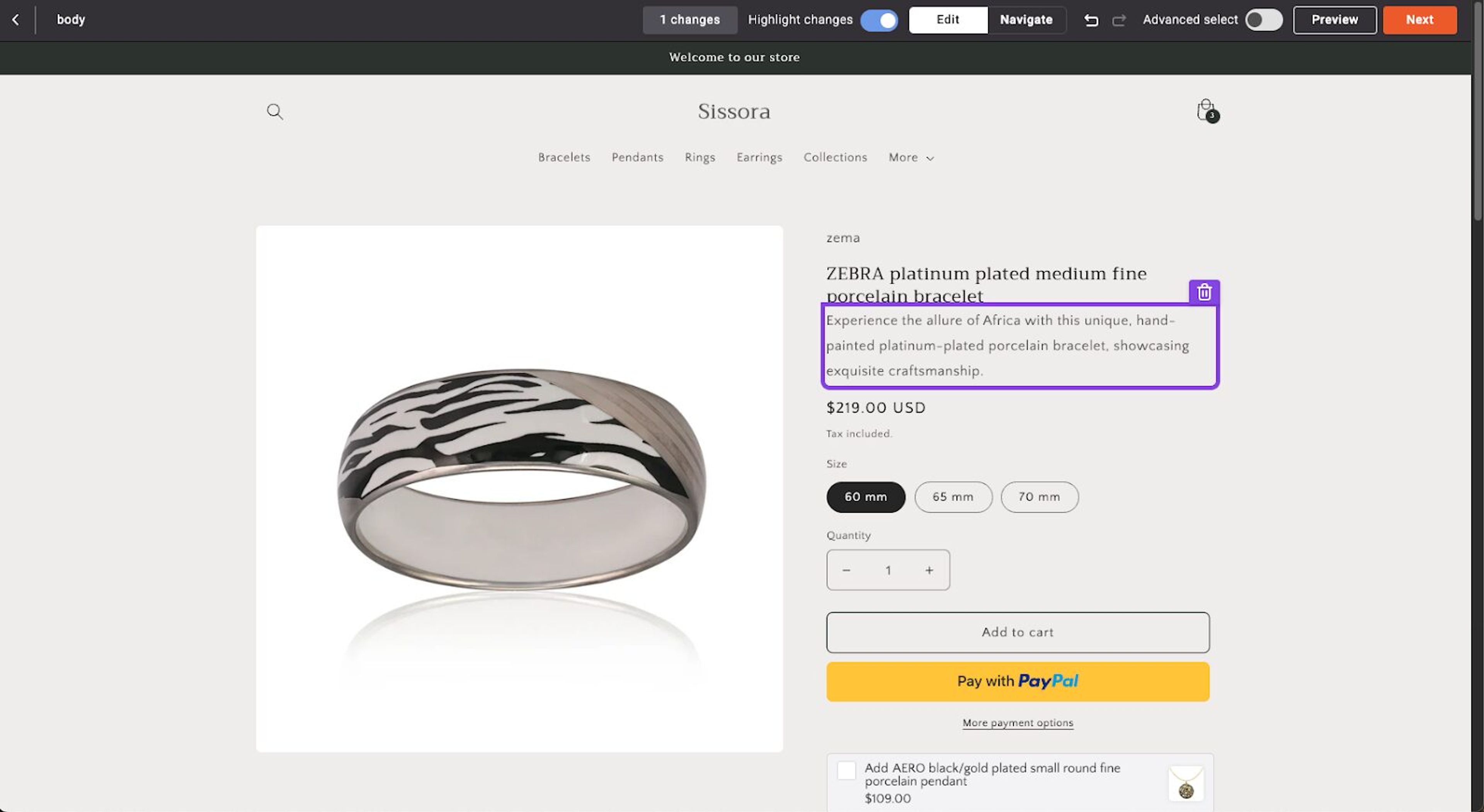Open the store search icon
The width and height of the screenshot is (1484, 812).
(275, 112)
